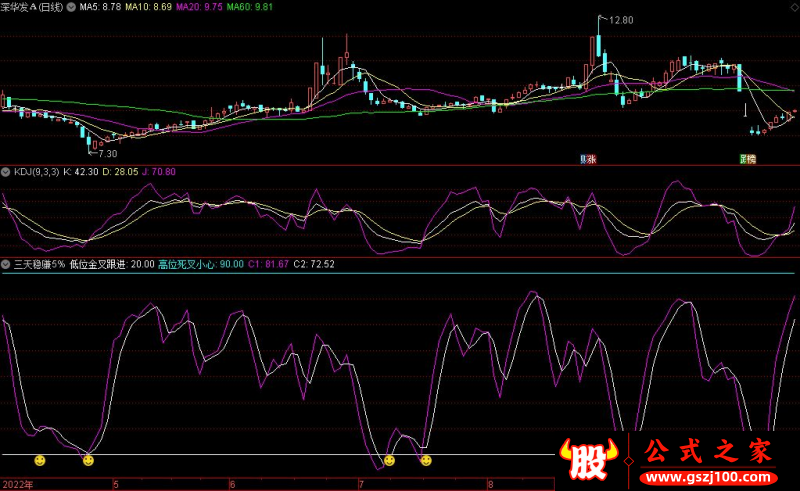
Task: Click the left info marker under main chart
Action: click(587, 159)
